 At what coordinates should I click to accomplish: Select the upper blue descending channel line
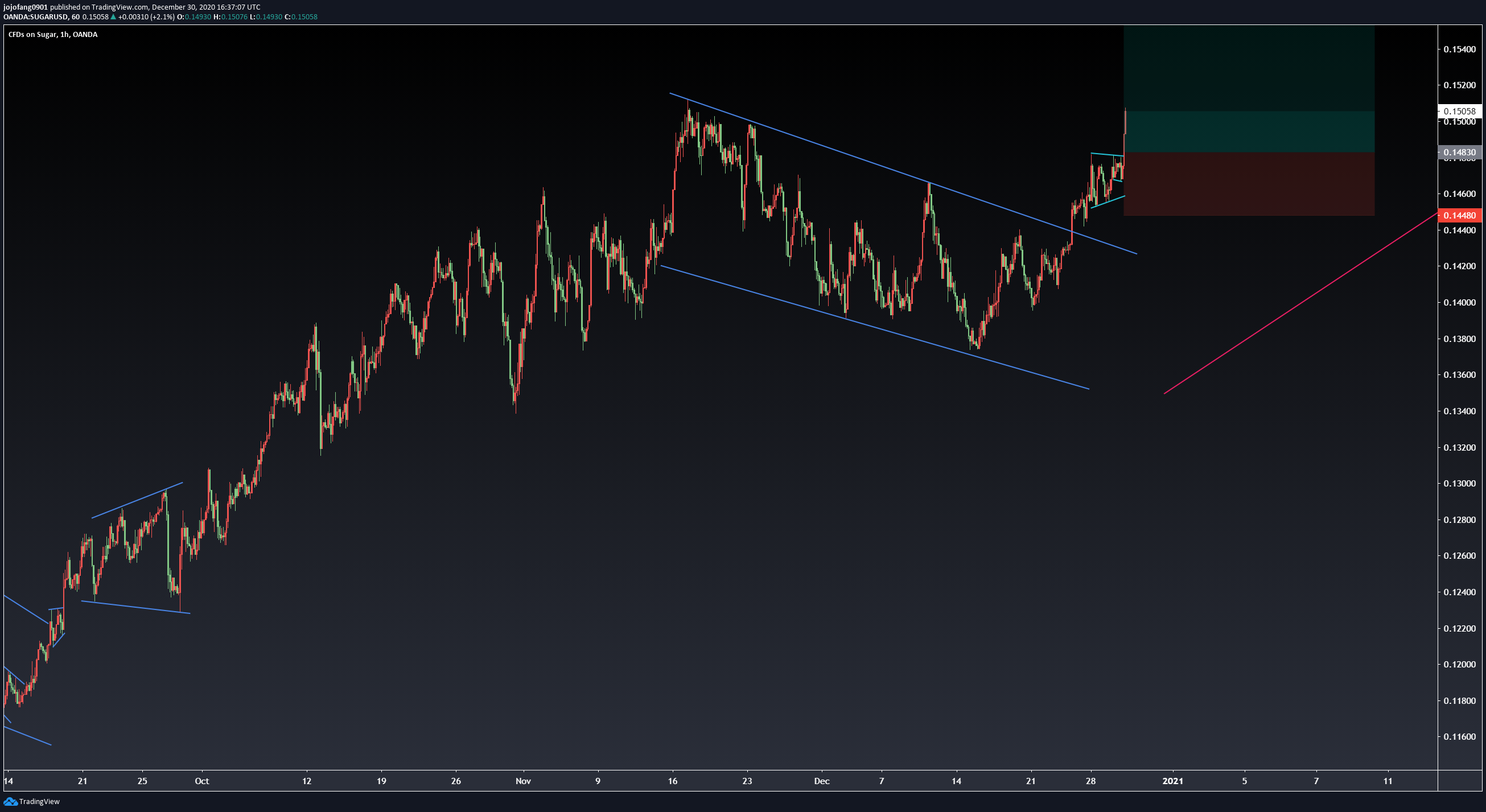(x=903, y=173)
